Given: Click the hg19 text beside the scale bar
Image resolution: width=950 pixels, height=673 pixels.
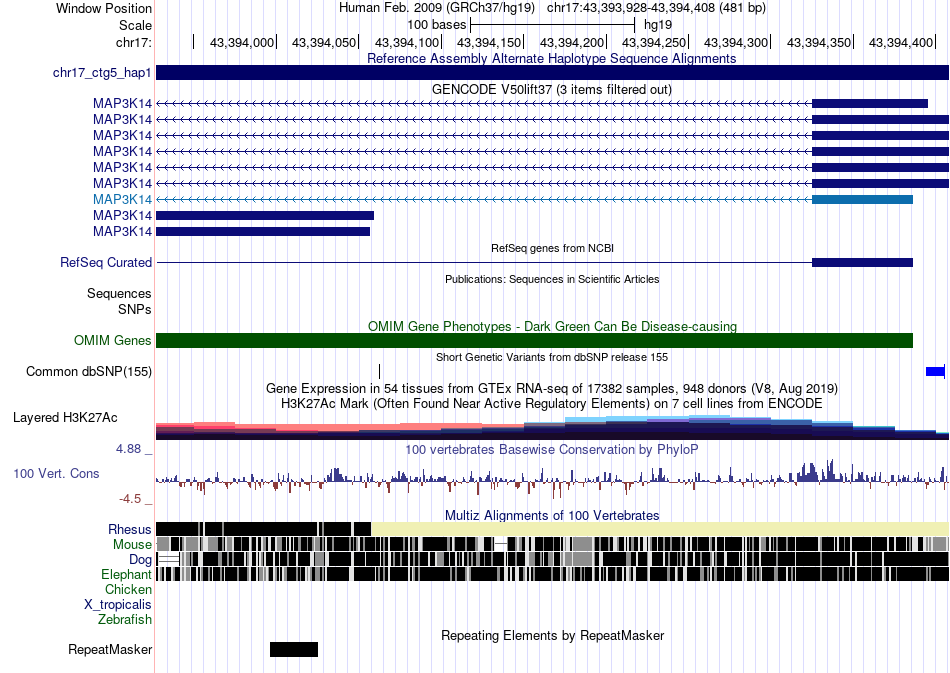Looking at the screenshot, I should 658,25.
